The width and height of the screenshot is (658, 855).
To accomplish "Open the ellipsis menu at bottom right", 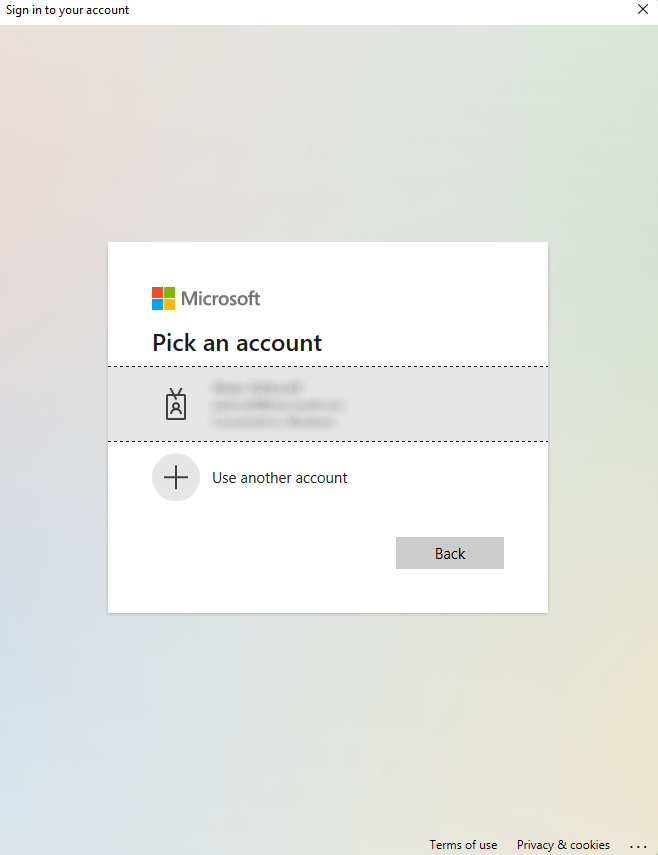I will coord(638,845).
